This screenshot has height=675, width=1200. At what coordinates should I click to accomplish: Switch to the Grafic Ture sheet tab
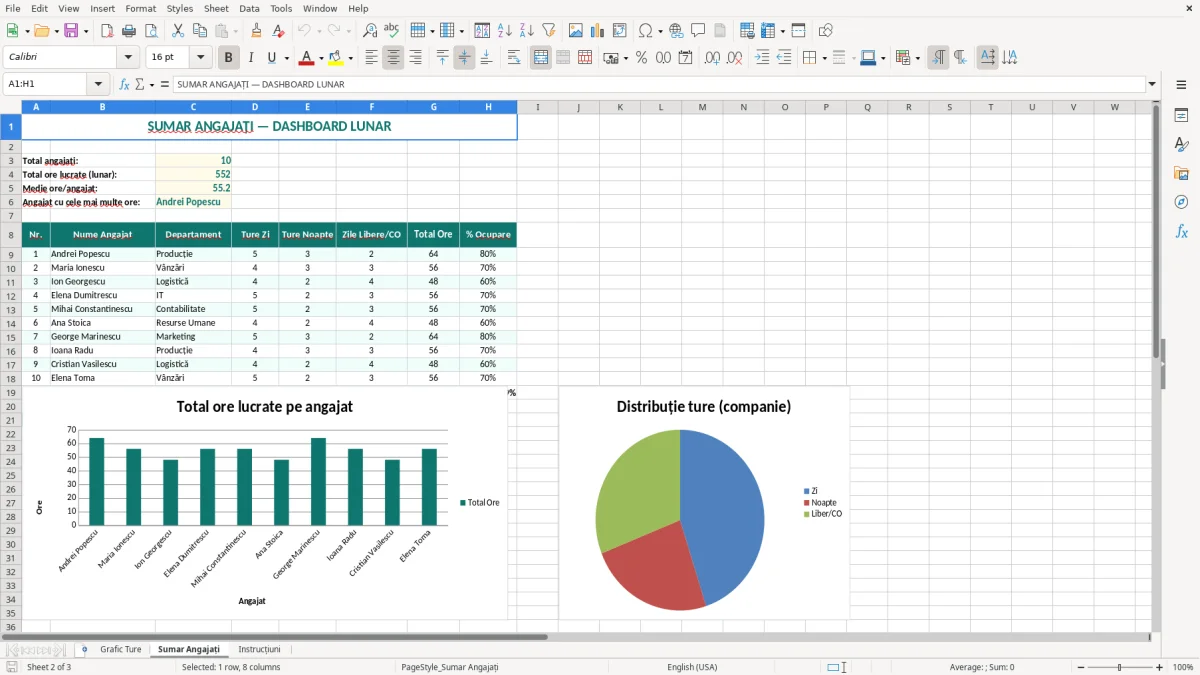[x=120, y=649]
